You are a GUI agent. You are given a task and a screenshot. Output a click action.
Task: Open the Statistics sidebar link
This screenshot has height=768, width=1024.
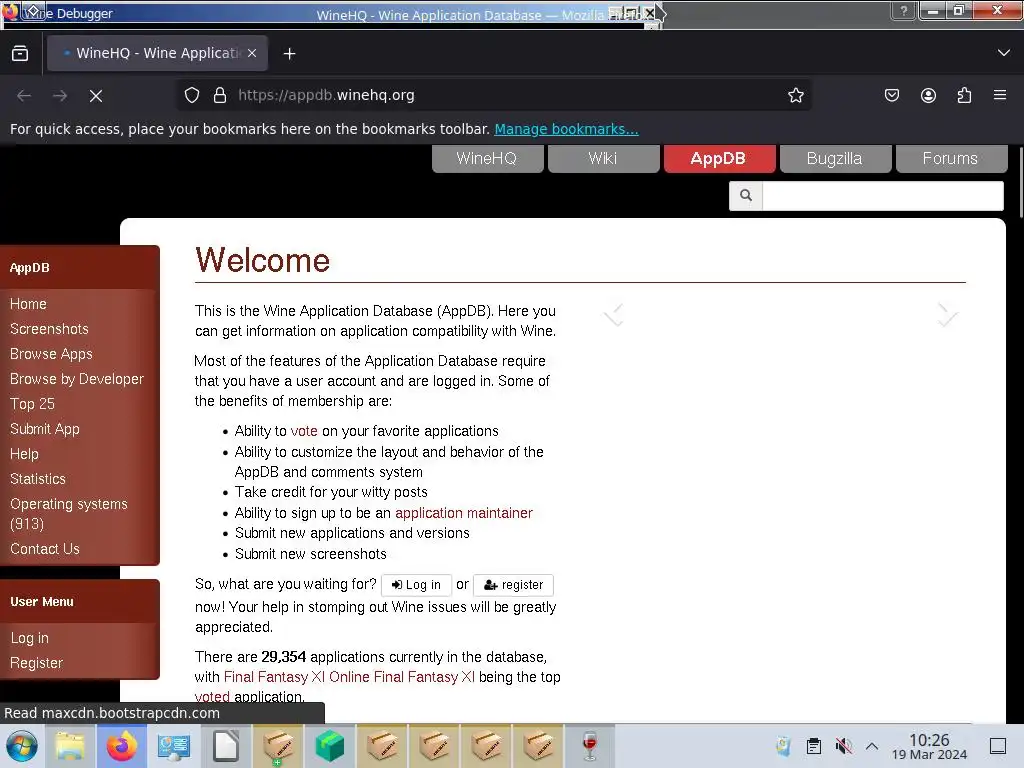click(38, 479)
